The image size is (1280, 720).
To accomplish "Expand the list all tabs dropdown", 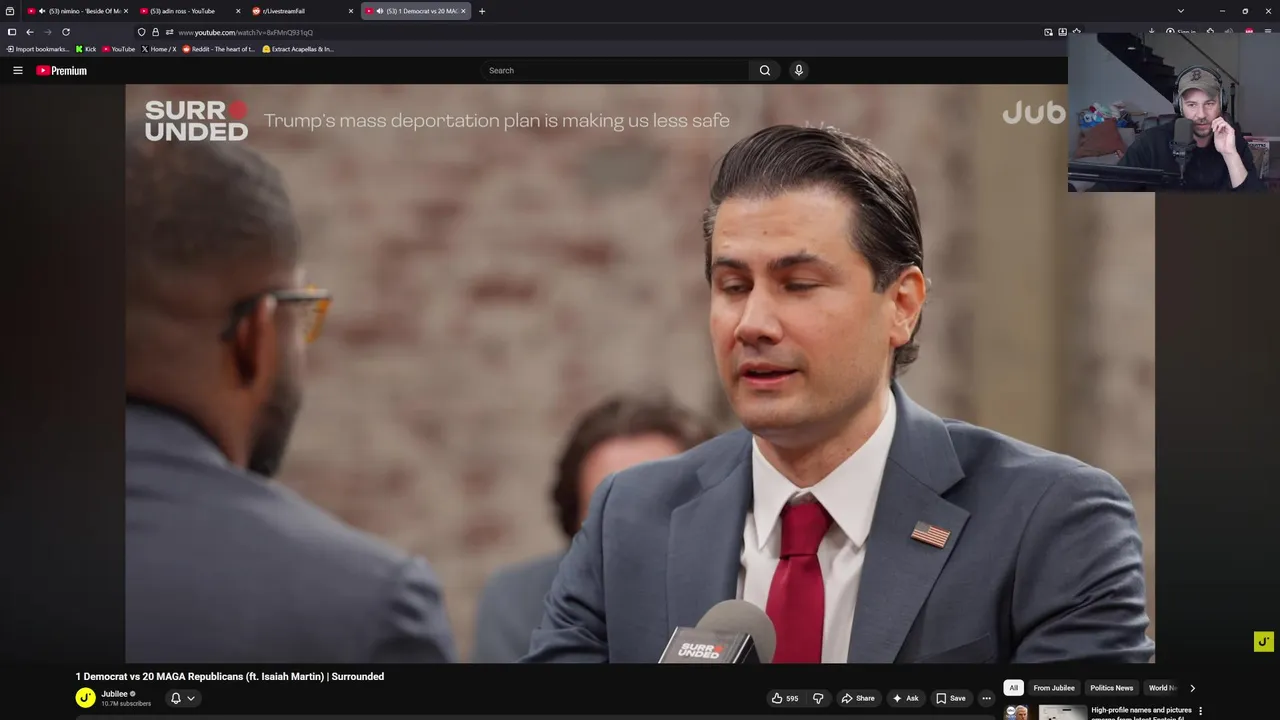I will pos(1181,11).
